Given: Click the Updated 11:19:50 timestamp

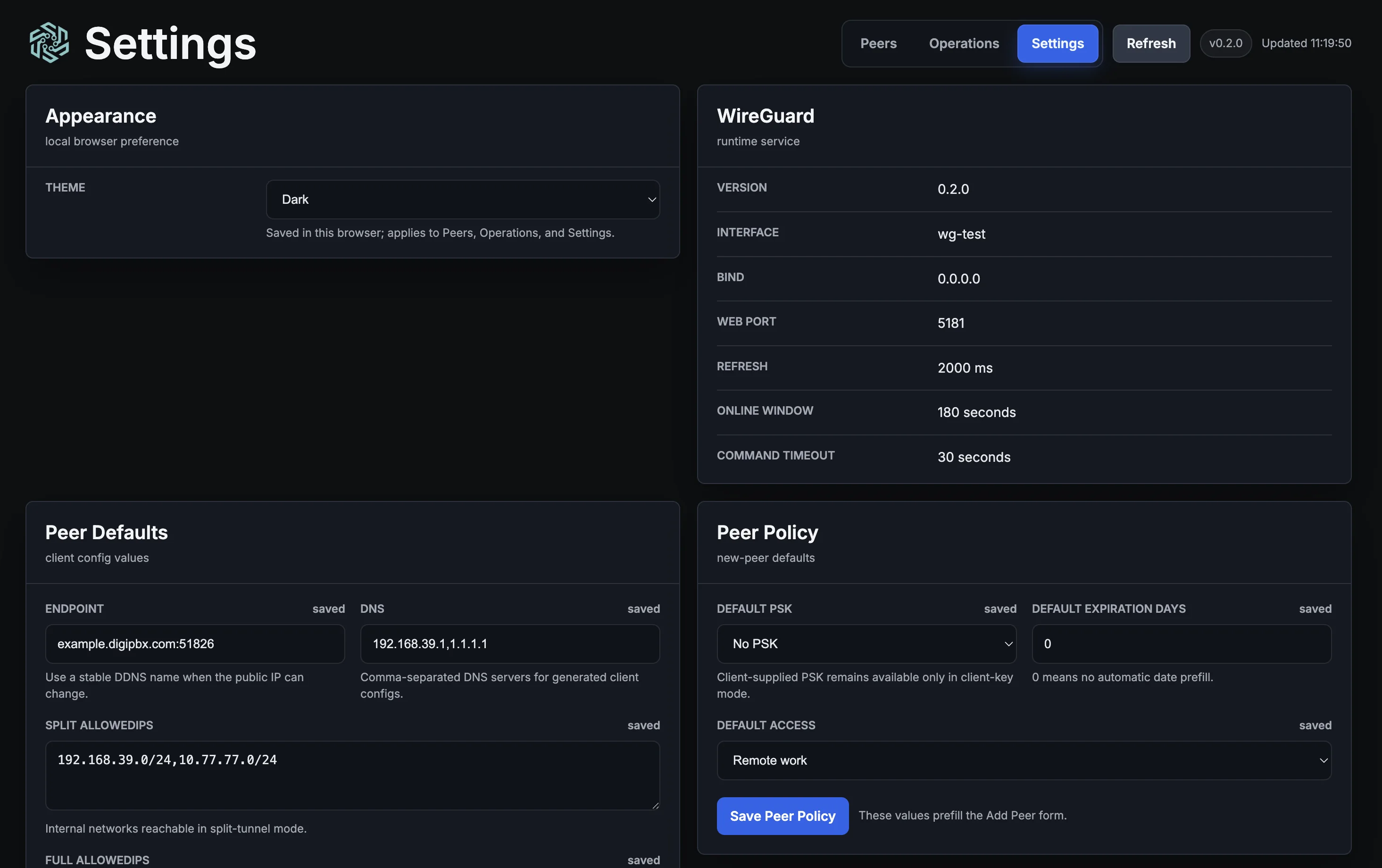Looking at the screenshot, I should point(1306,43).
